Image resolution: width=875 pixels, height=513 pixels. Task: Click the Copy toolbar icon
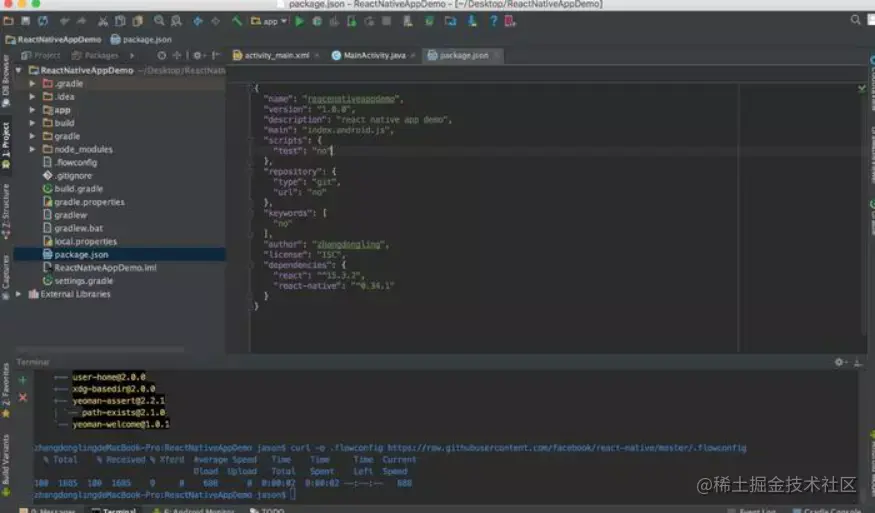(120, 21)
